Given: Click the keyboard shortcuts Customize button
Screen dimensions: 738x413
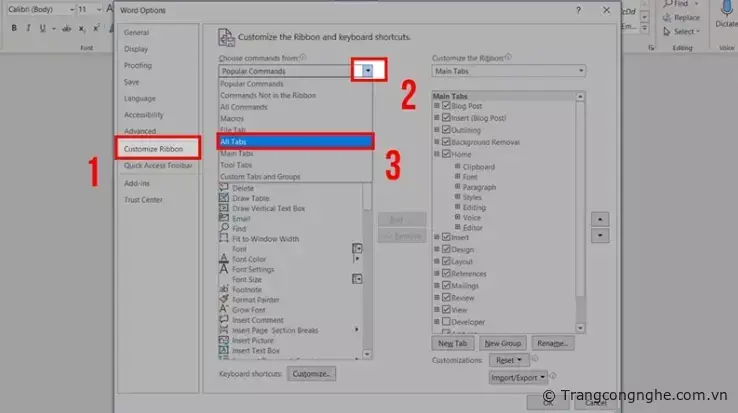Looking at the screenshot, I should tap(312, 373).
